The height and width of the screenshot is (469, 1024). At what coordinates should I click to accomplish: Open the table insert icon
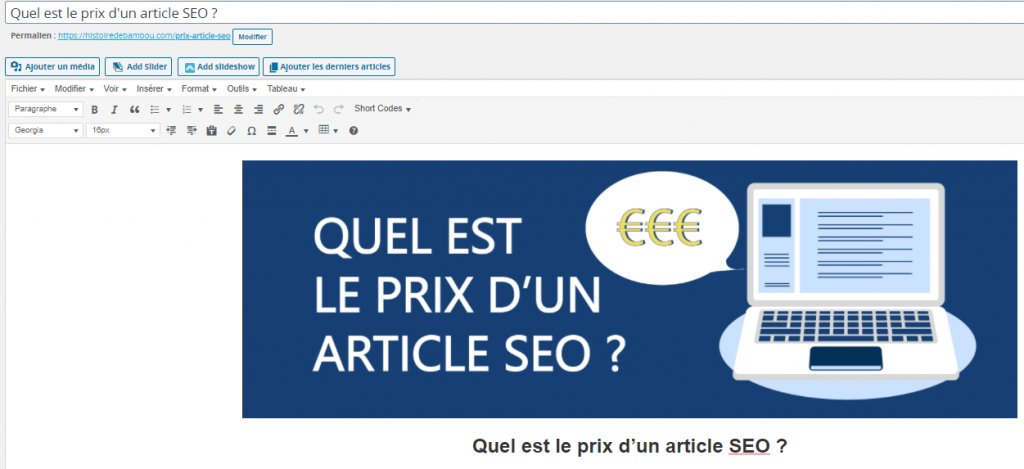pyautogui.click(x=323, y=130)
